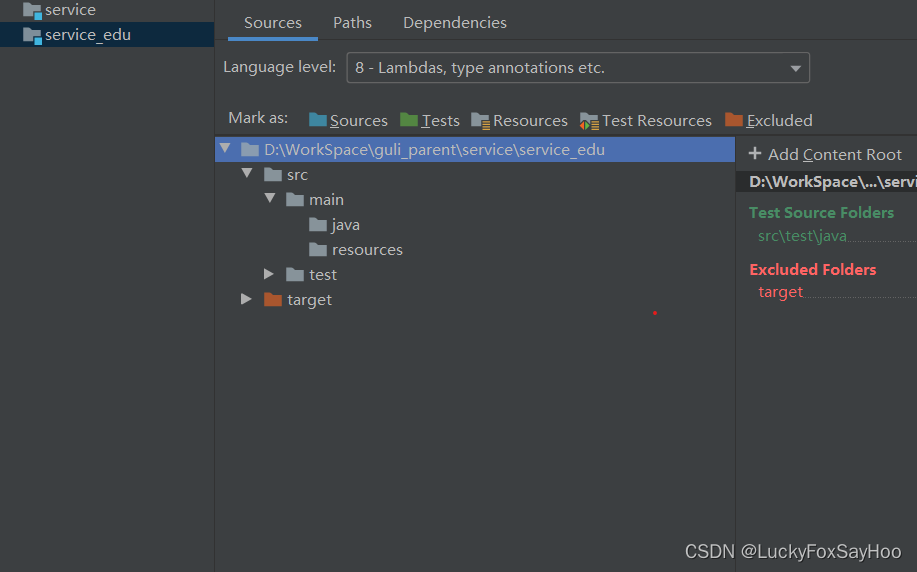Select the test folder
Image resolution: width=917 pixels, height=572 pixels.
tap(323, 275)
